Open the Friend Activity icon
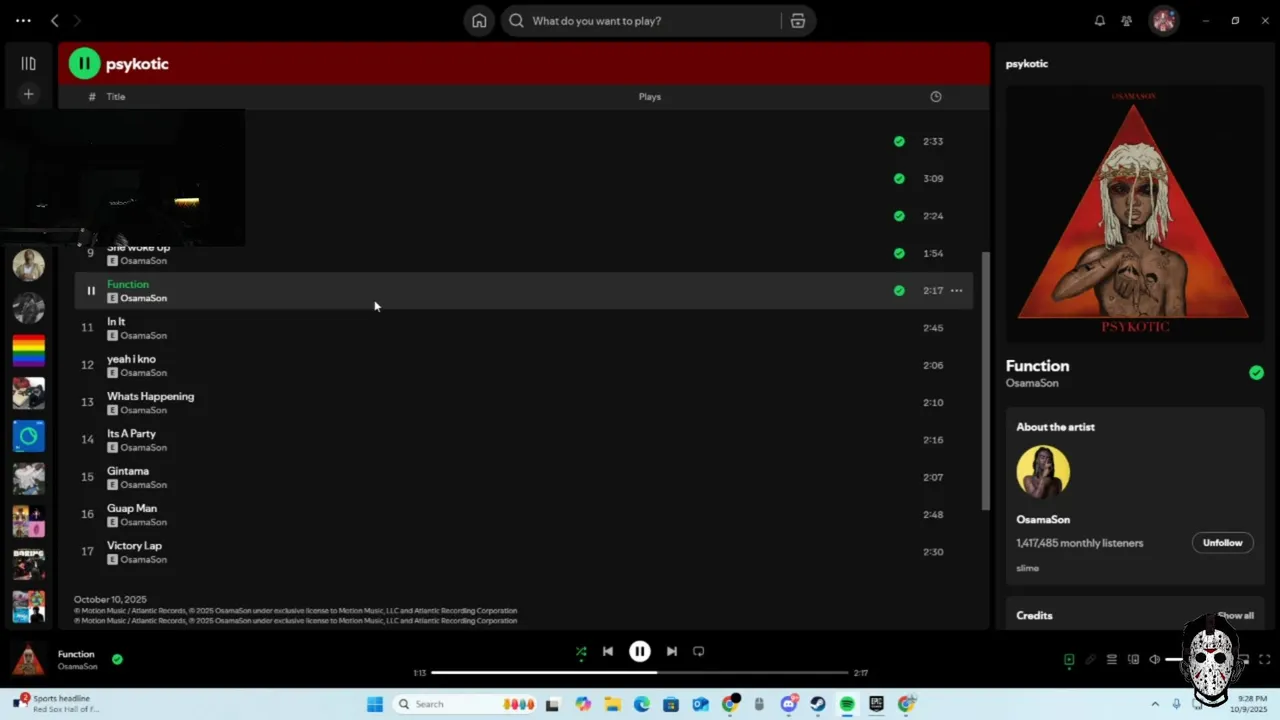This screenshot has height=720, width=1280. coord(1127,21)
